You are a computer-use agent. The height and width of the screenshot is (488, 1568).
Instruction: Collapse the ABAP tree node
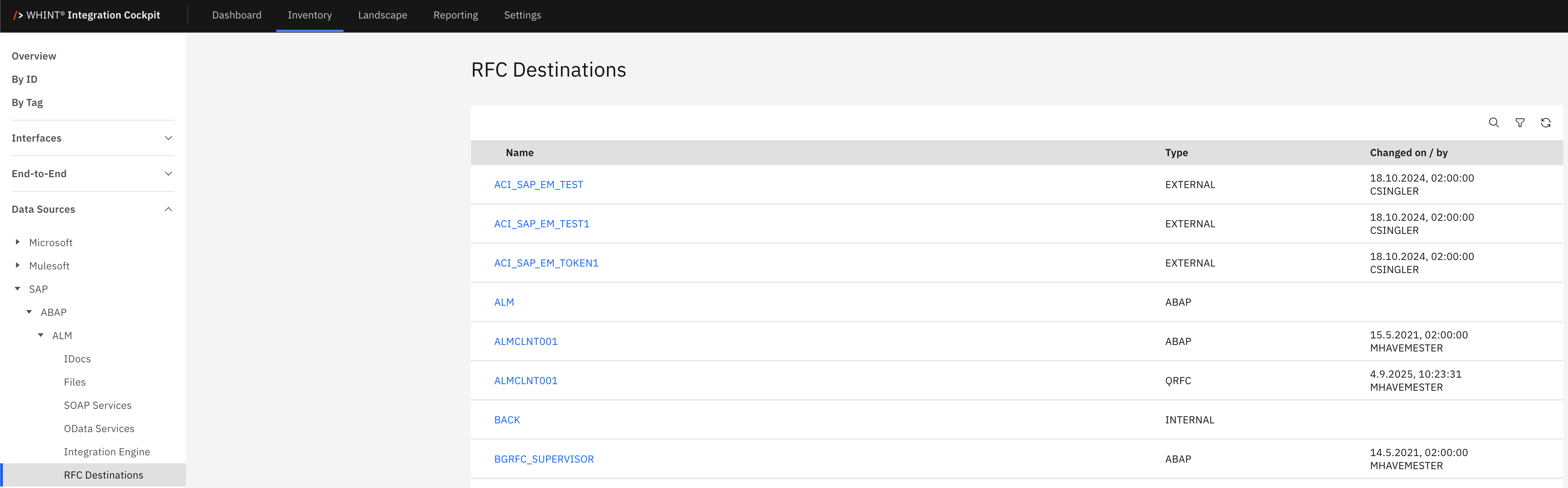(29, 312)
